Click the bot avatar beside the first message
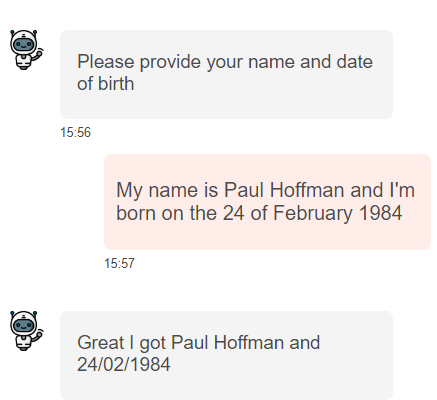The width and height of the screenshot is (437, 400). click(x=26, y=50)
